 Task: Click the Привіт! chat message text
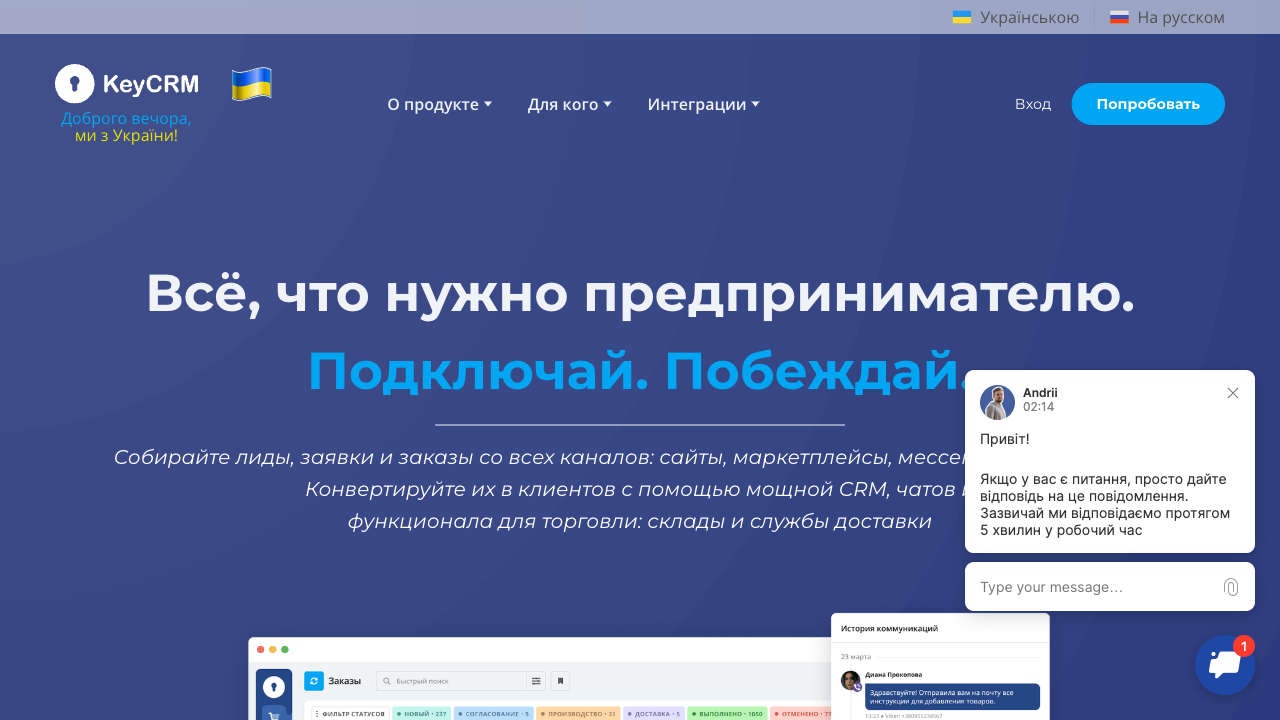point(1005,438)
